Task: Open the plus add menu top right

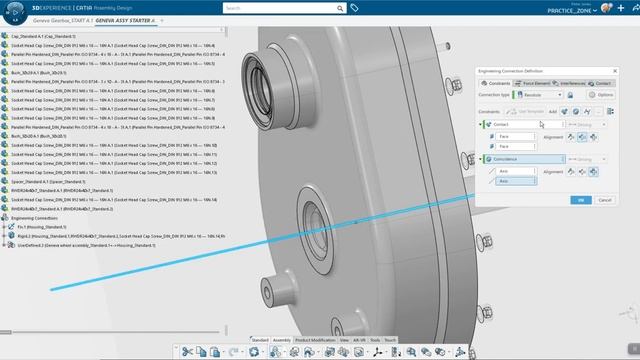Action: pyautogui.click(x=621, y=8)
